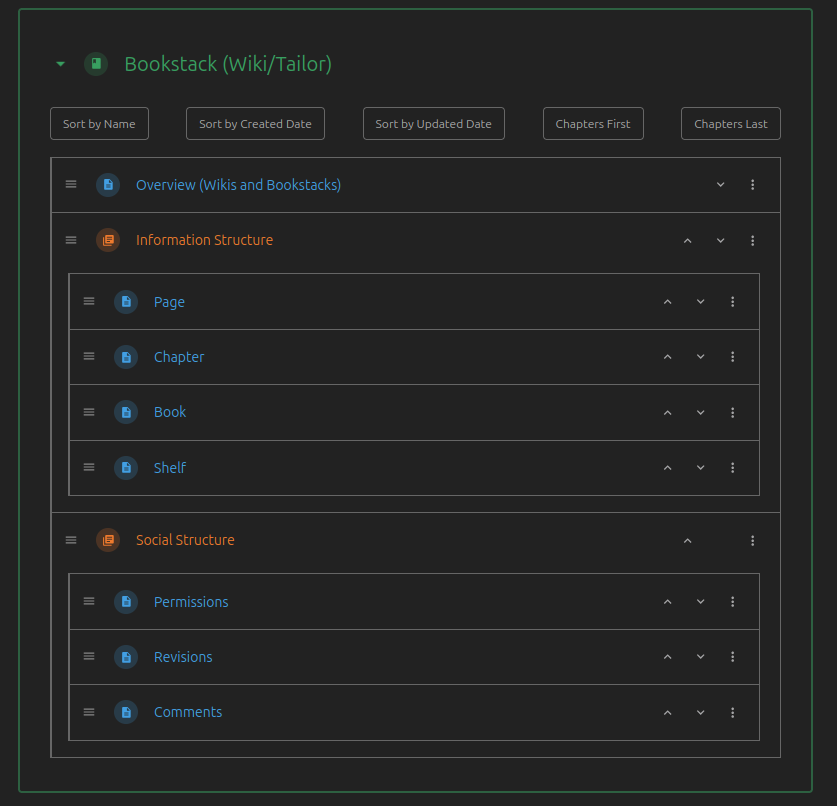This screenshot has height=806, width=837.
Task: Open more options for Comments entry
Action: [732, 713]
